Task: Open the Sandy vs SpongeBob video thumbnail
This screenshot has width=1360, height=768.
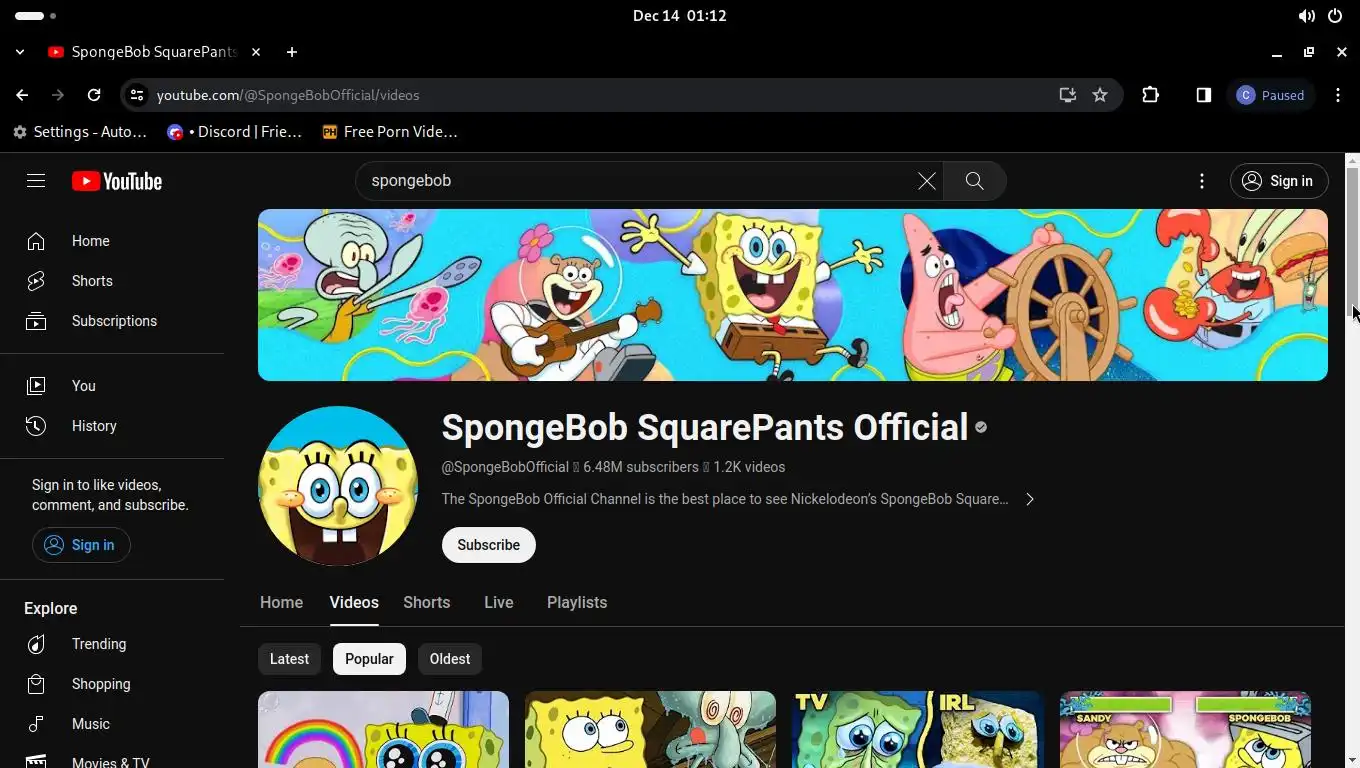Action: tap(1185, 730)
